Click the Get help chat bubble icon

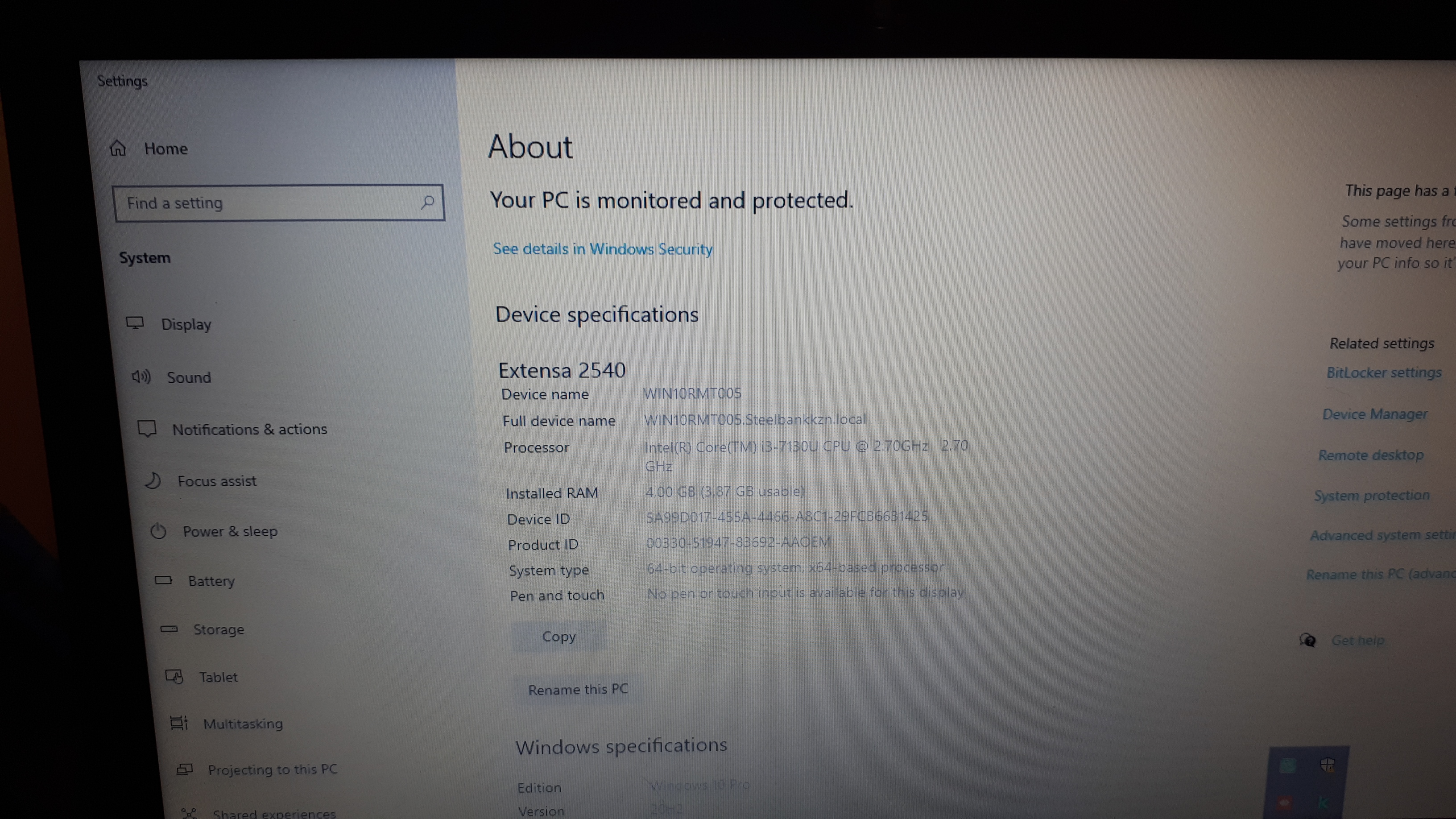(x=1308, y=640)
